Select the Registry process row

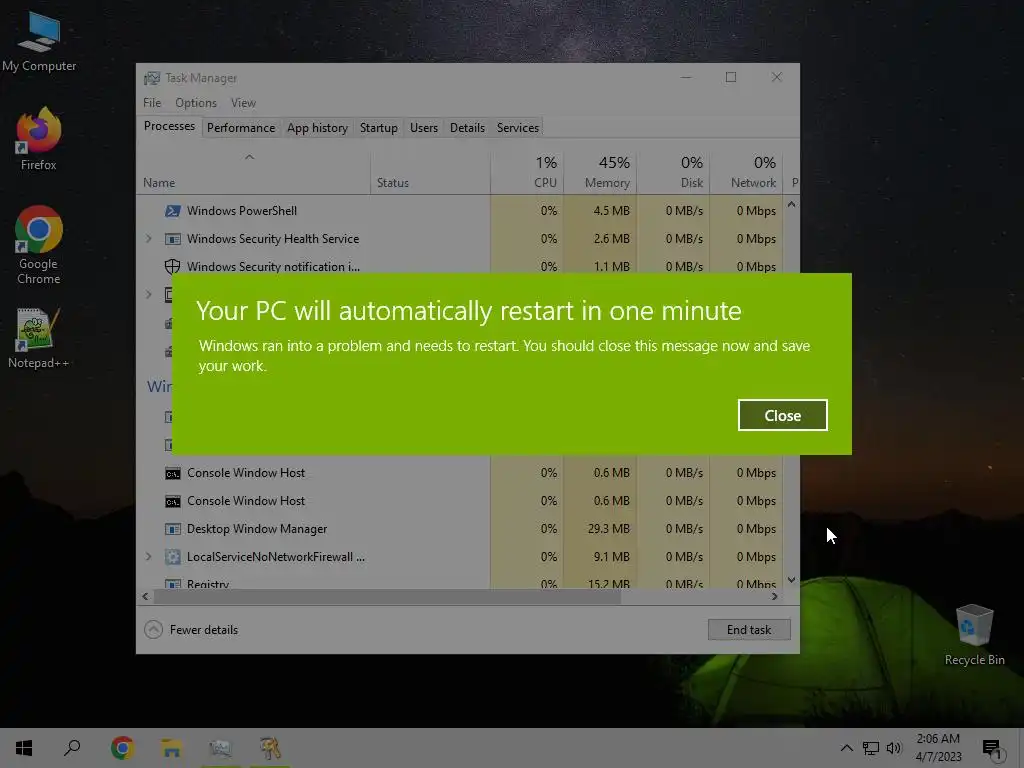460,583
